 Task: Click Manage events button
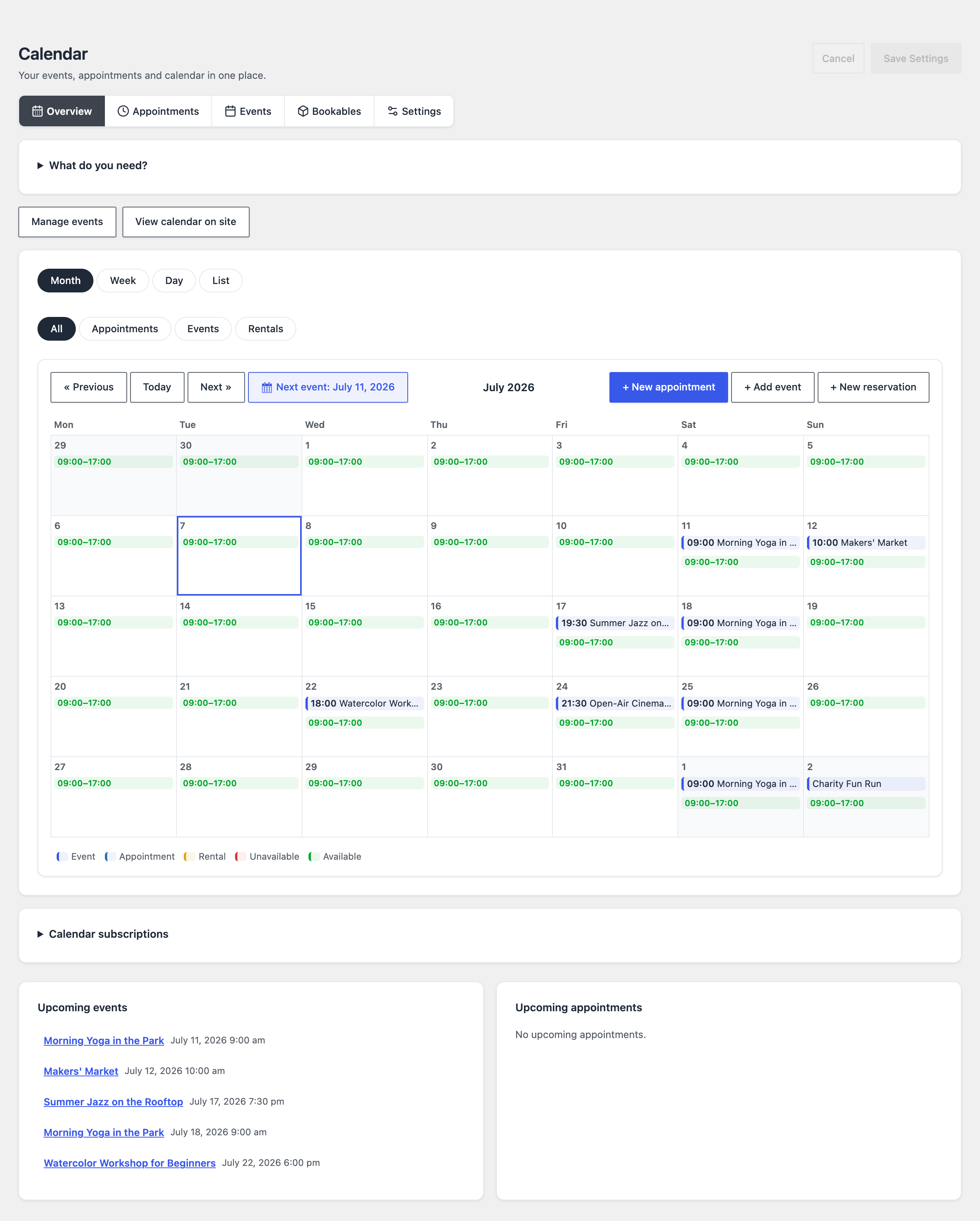pyautogui.click(x=67, y=222)
